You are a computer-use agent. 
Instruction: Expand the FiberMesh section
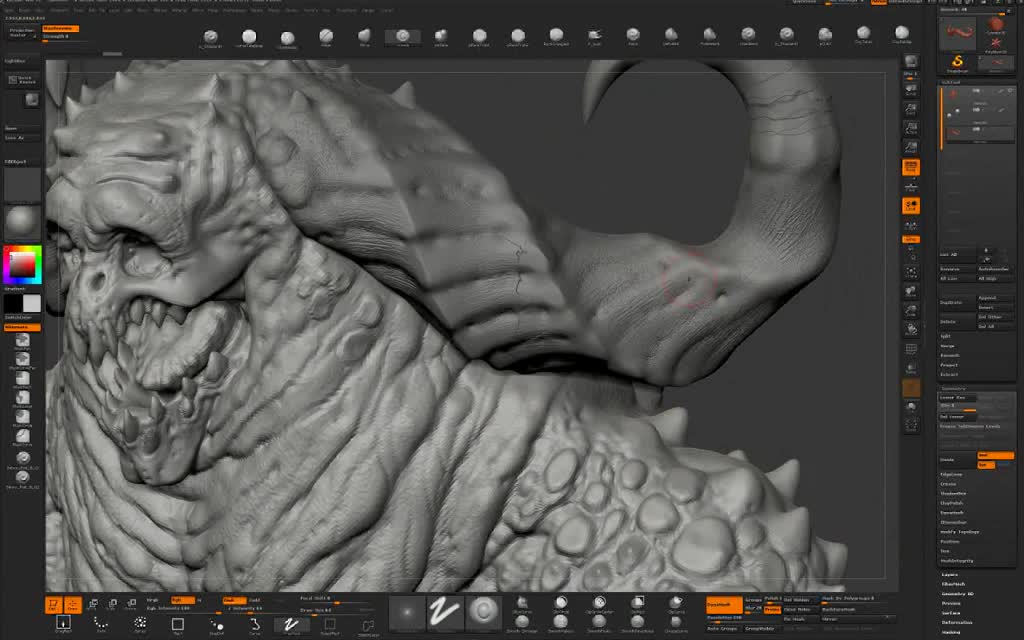[x=953, y=584]
